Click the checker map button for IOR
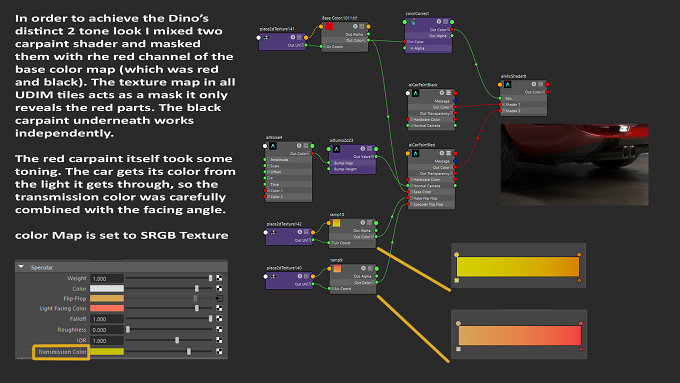Screen dimensions: 680x383 tap(219, 340)
